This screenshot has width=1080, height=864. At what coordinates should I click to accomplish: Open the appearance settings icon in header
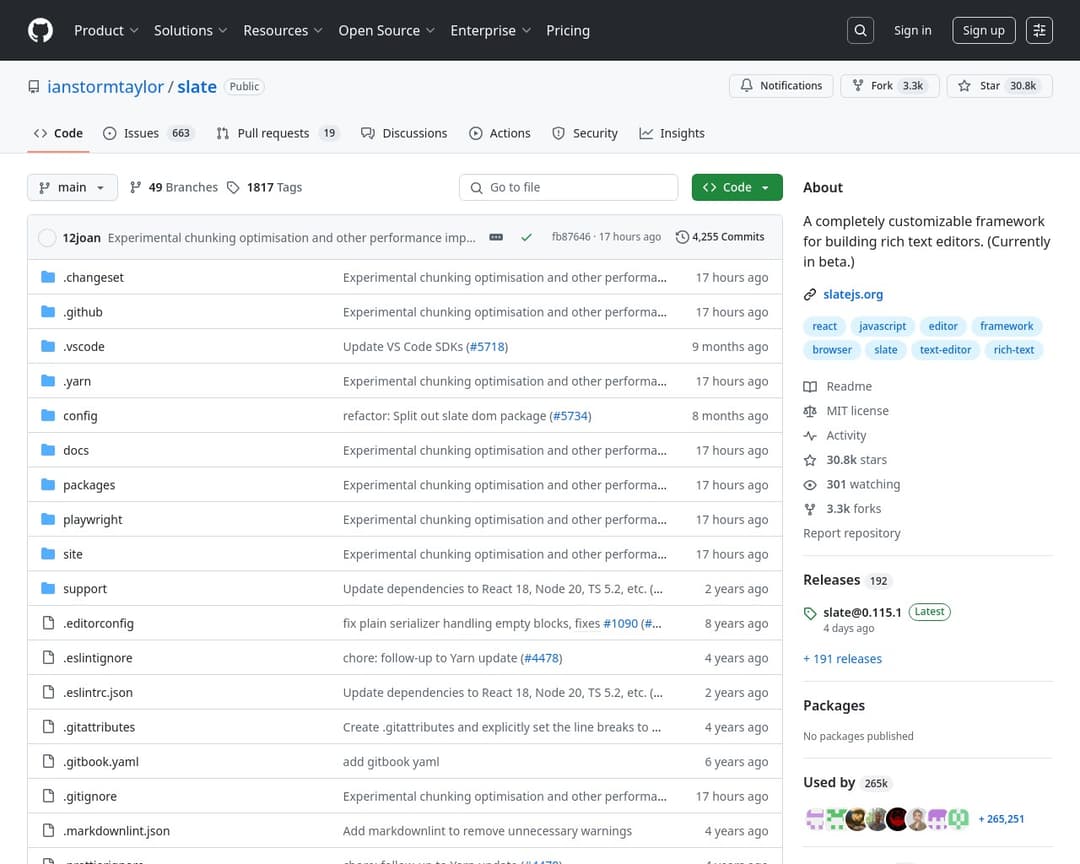1039,30
